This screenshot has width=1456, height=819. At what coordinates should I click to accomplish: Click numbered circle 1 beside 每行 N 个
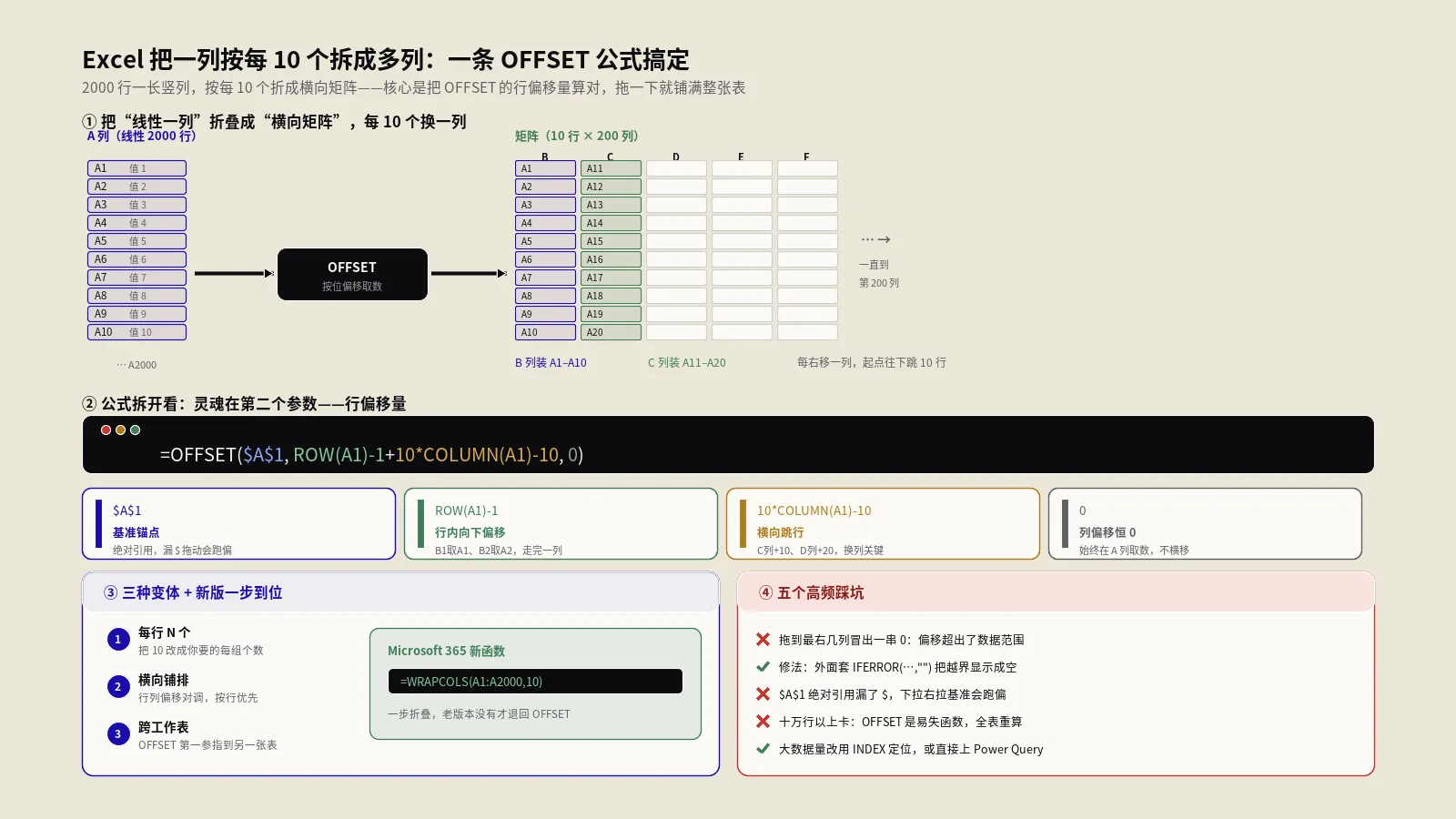pyautogui.click(x=117, y=640)
